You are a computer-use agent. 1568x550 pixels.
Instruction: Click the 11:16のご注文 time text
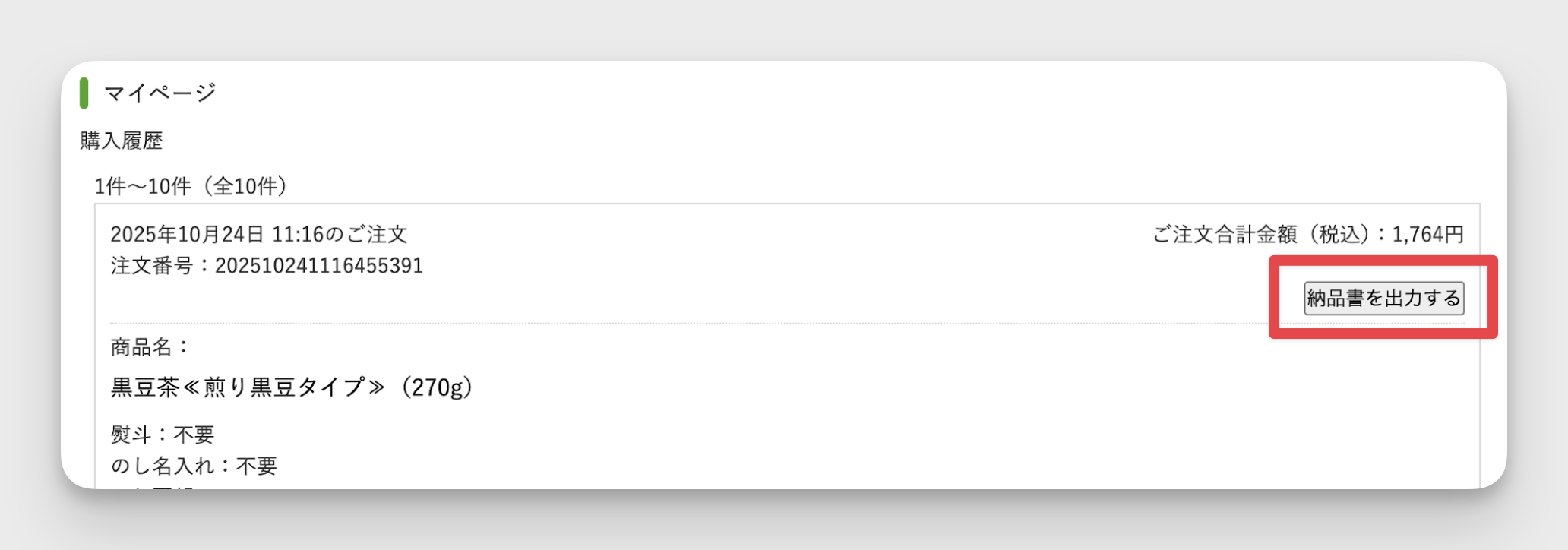pos(340,234)
